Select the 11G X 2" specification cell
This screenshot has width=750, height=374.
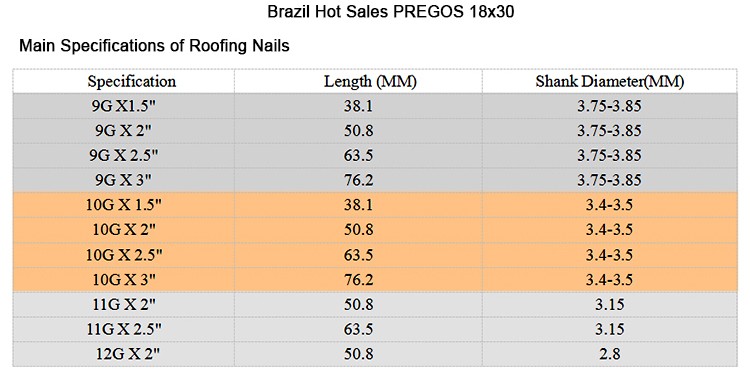(x=124, y=305)
